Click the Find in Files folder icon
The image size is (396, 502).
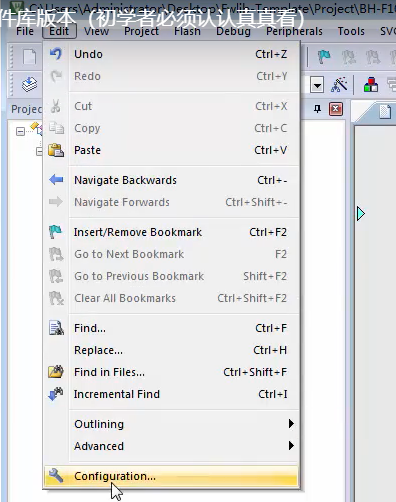[x=56, y=372]
